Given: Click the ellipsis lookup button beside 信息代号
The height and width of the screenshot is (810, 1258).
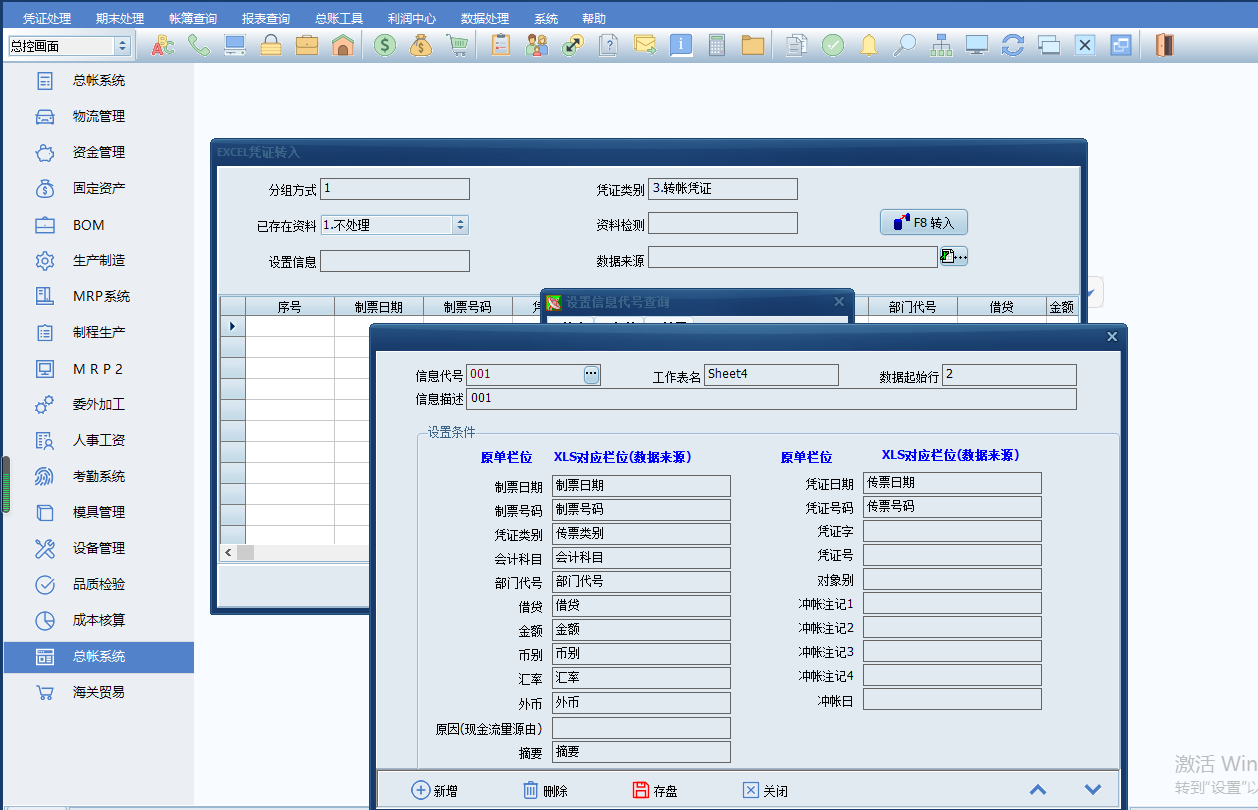Looking at the screenshot, I should point(592,374).
